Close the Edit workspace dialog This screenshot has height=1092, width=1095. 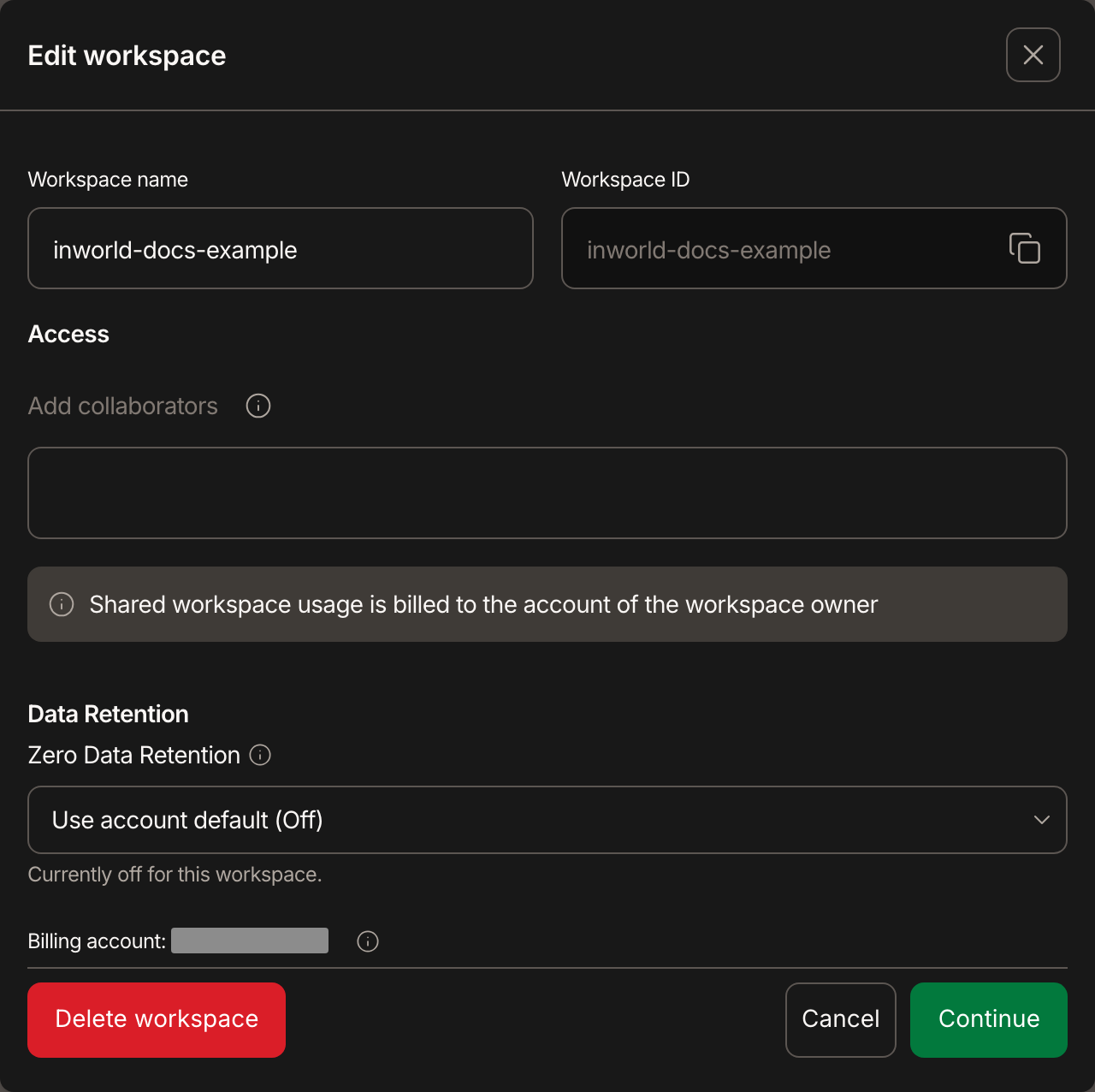[1033, 55]
